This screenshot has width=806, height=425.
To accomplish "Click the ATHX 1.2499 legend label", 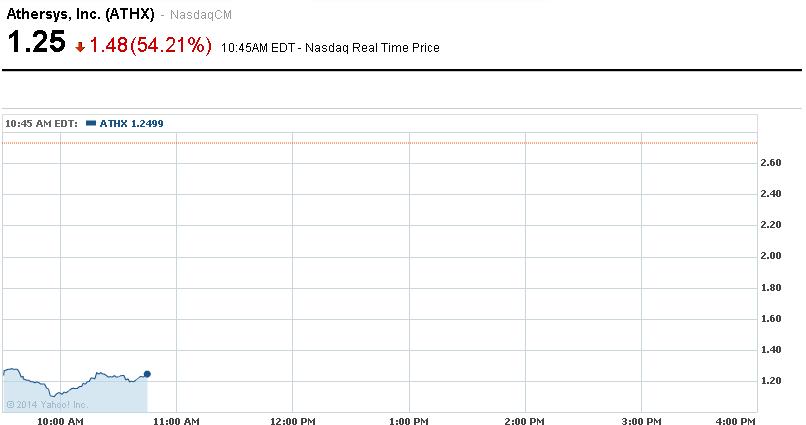I will pos(131,123).
